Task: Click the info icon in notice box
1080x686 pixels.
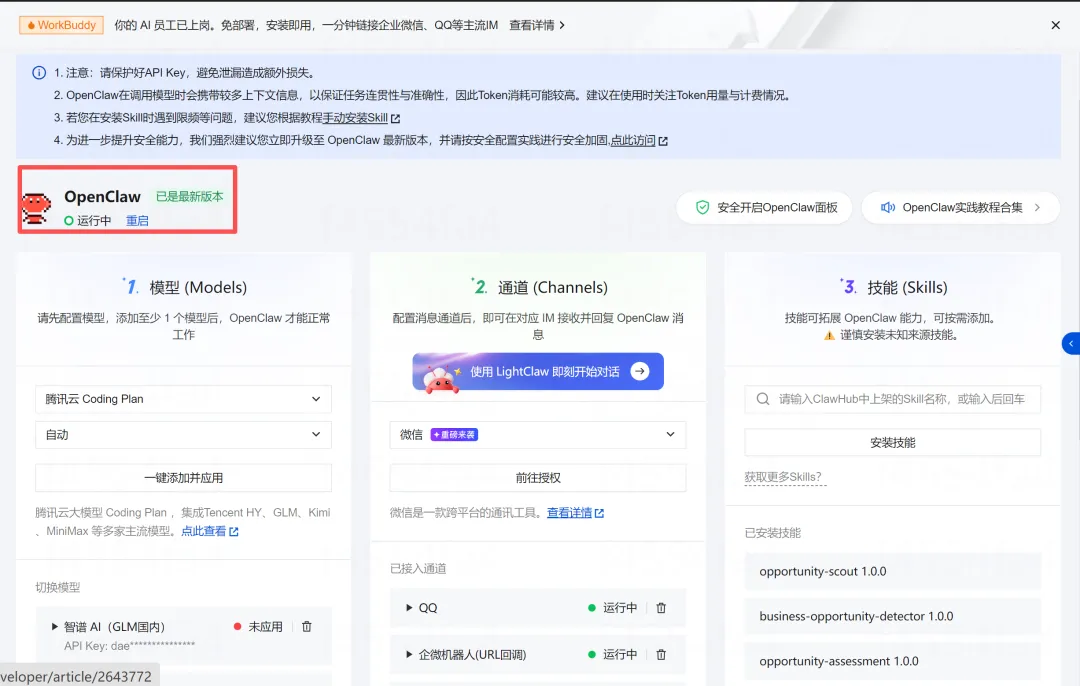Action: point(39,73)
